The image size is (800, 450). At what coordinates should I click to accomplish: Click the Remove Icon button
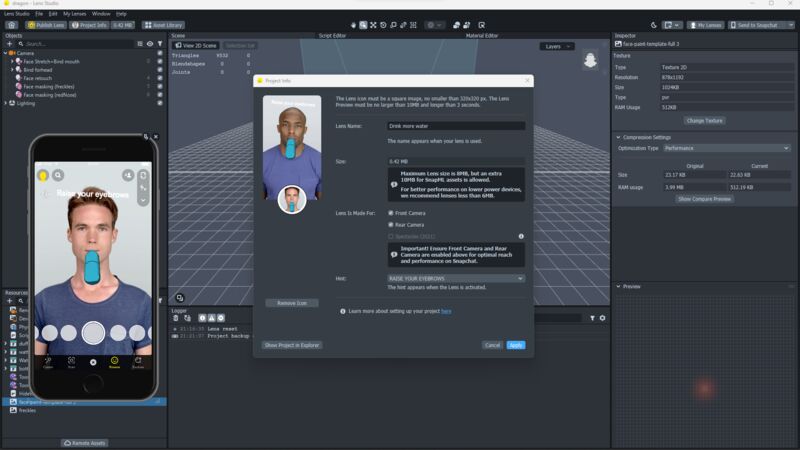pyautogui.click(x=292, y=303)
